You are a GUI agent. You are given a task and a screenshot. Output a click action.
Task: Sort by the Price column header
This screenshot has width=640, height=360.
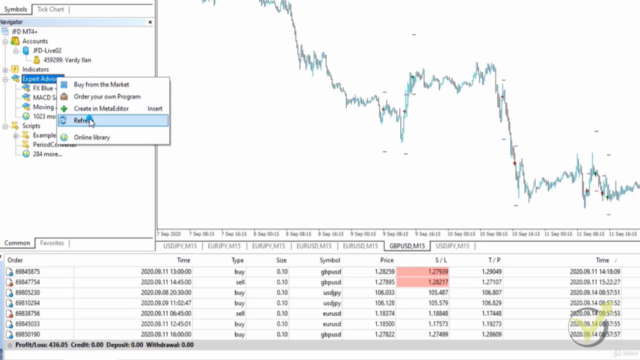click(387, 260)
